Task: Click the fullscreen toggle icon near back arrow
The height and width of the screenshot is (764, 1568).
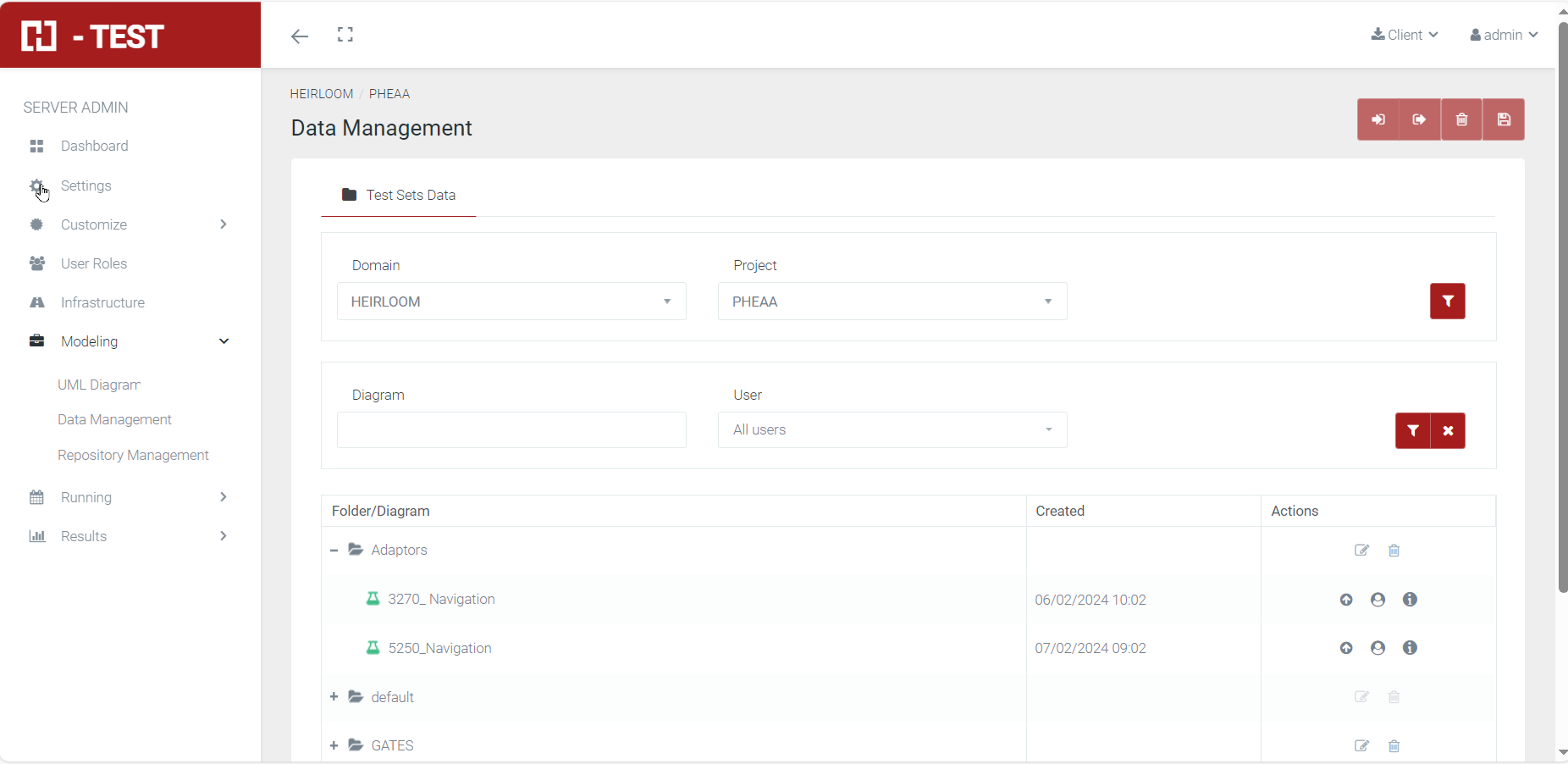Action: point(345,35)
